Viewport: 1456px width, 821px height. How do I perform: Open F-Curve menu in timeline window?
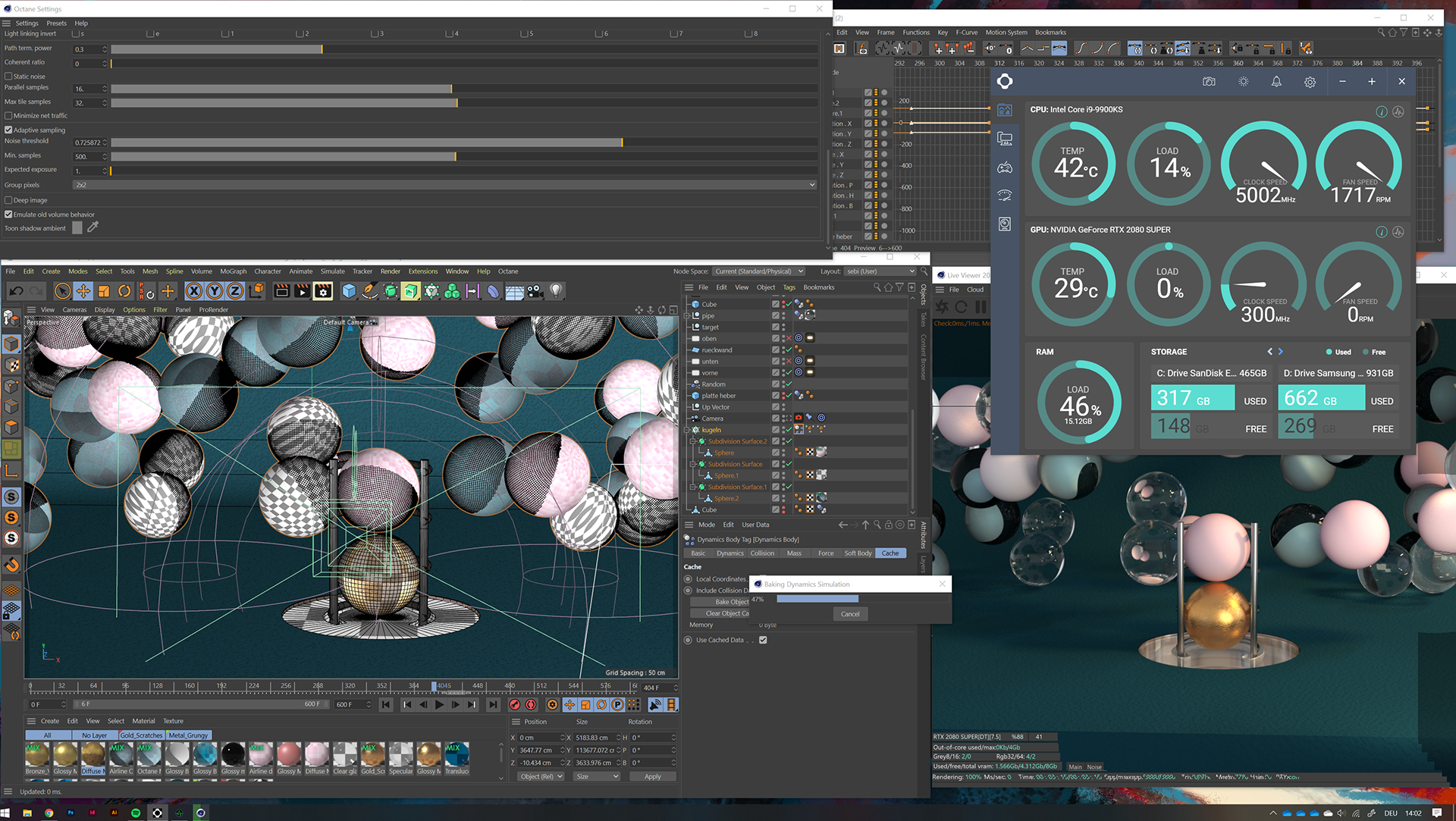coord(966,33)
